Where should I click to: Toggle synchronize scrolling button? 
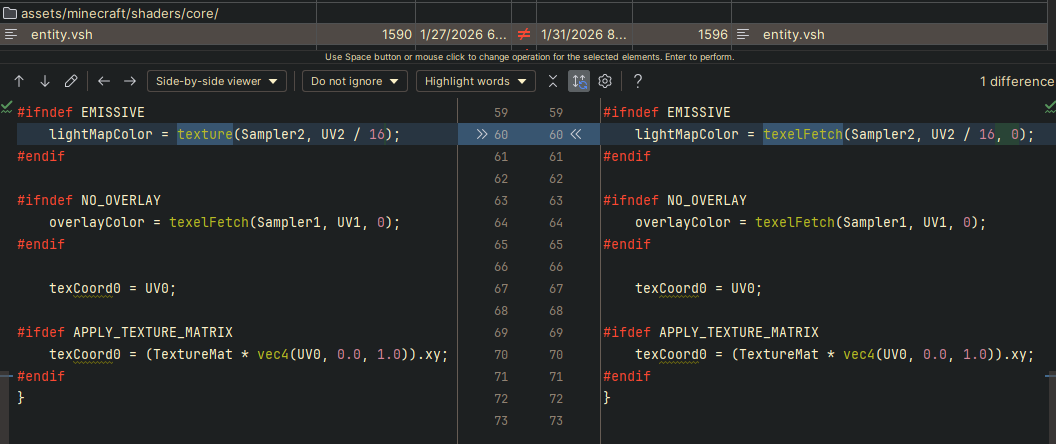(x=579, y=81)
